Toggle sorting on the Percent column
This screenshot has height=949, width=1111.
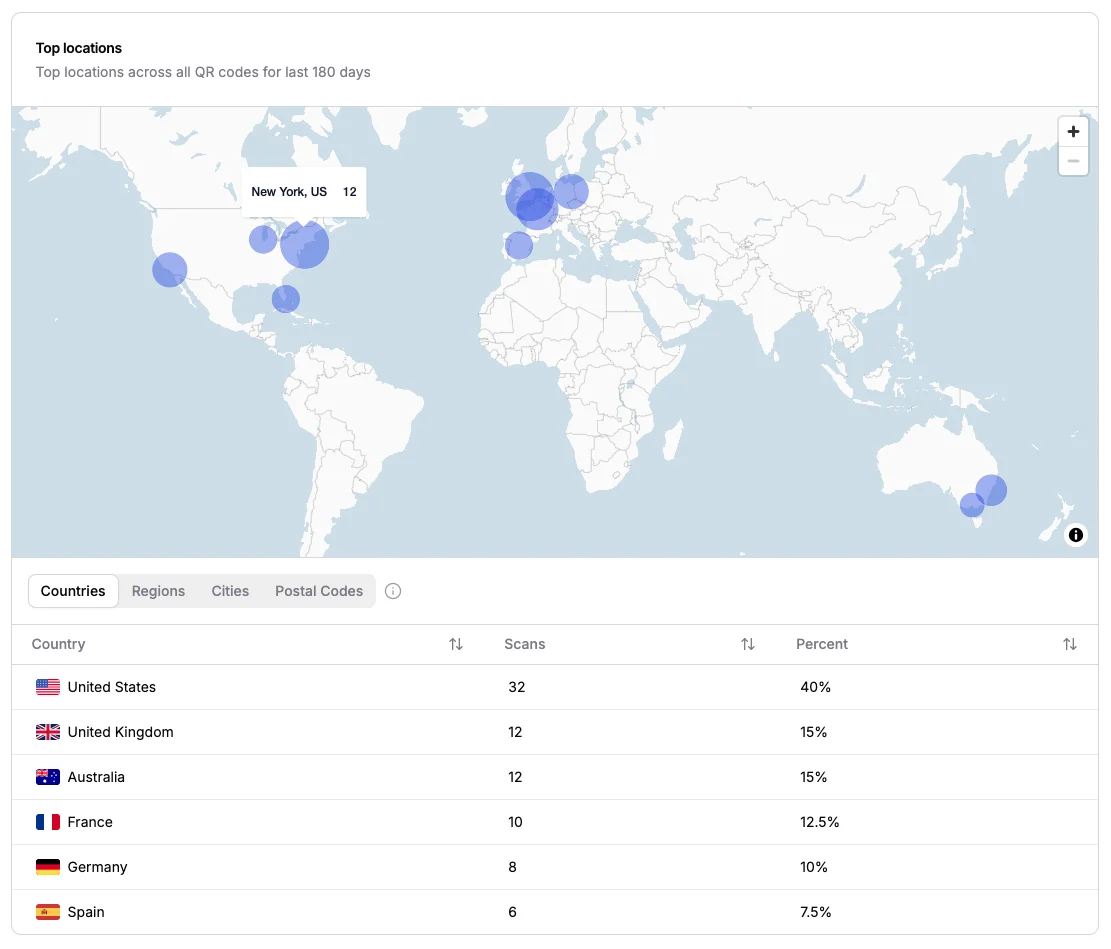coord(1070,644)
